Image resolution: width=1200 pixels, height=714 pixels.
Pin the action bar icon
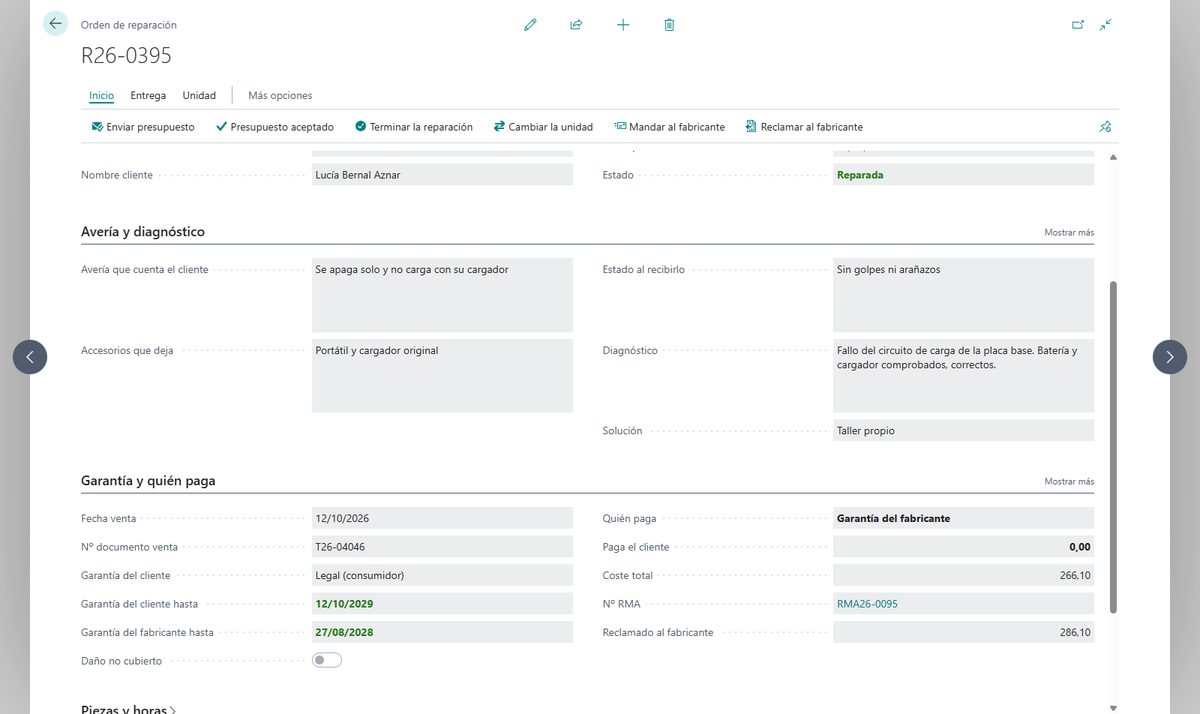click(x=1105, y=127)
